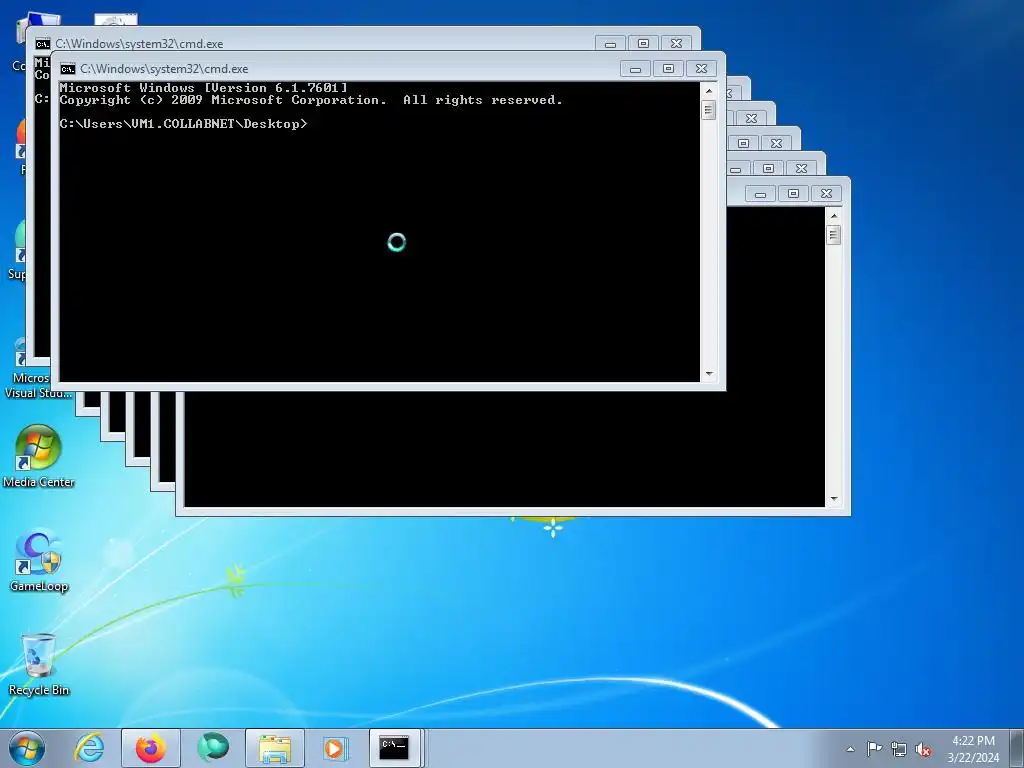Viewport: 1024px width, 768px height.
Task: Minimize the front cmd.exe window
Action: [635, 69]
